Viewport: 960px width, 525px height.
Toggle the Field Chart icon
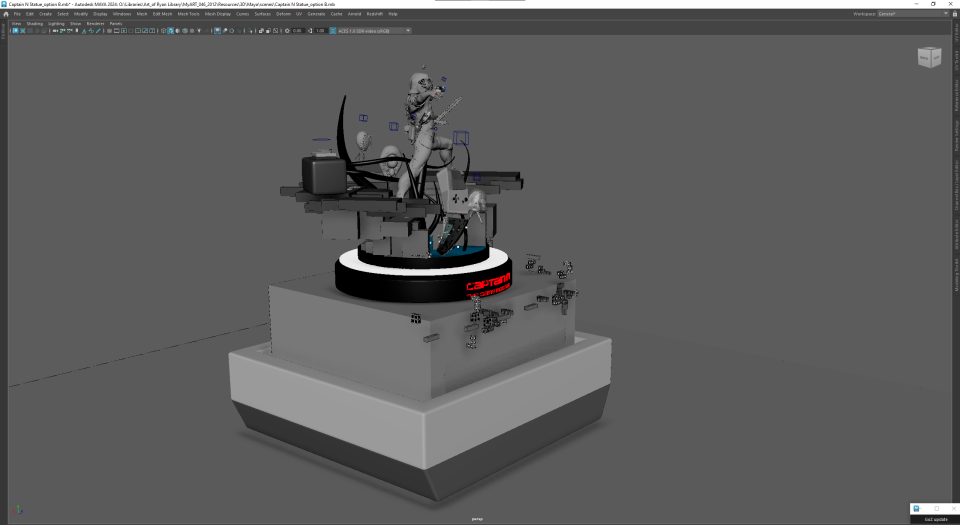(x=138, y=31)
